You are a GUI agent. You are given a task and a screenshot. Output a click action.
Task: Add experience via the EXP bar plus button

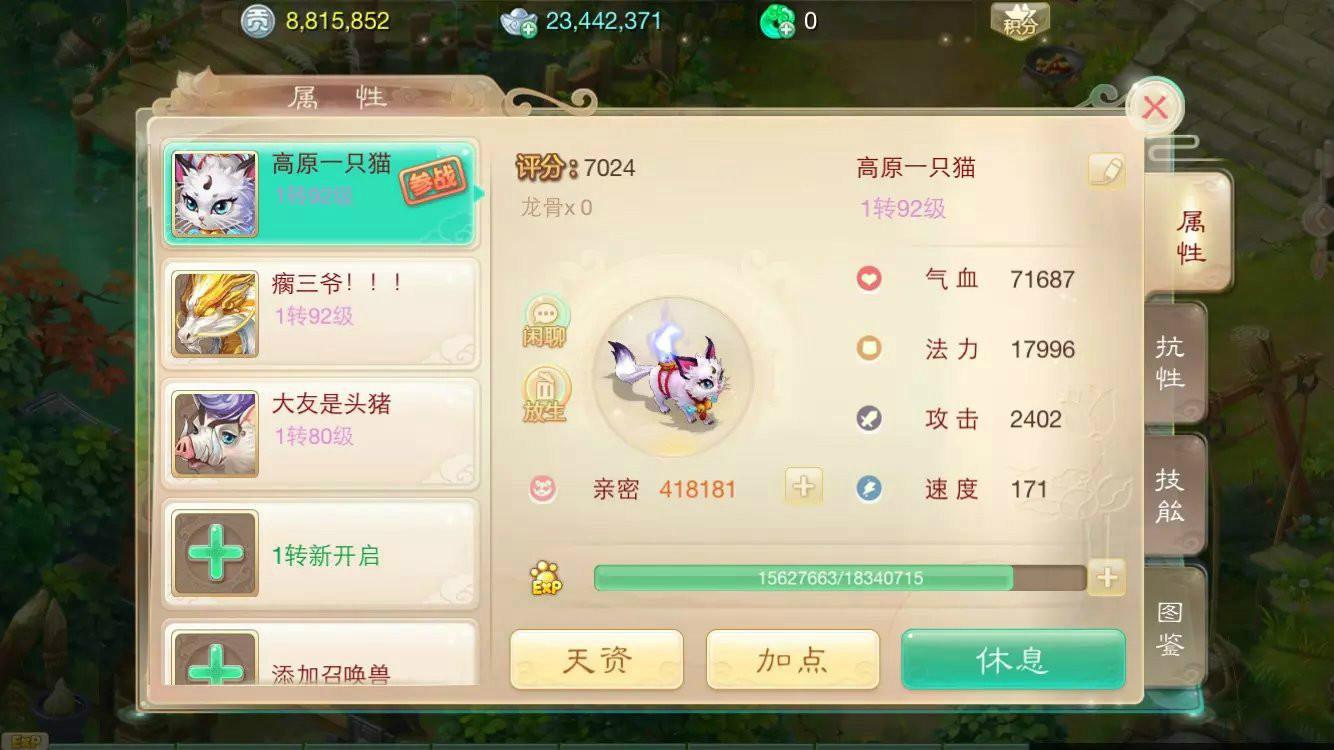point(1107,577)
